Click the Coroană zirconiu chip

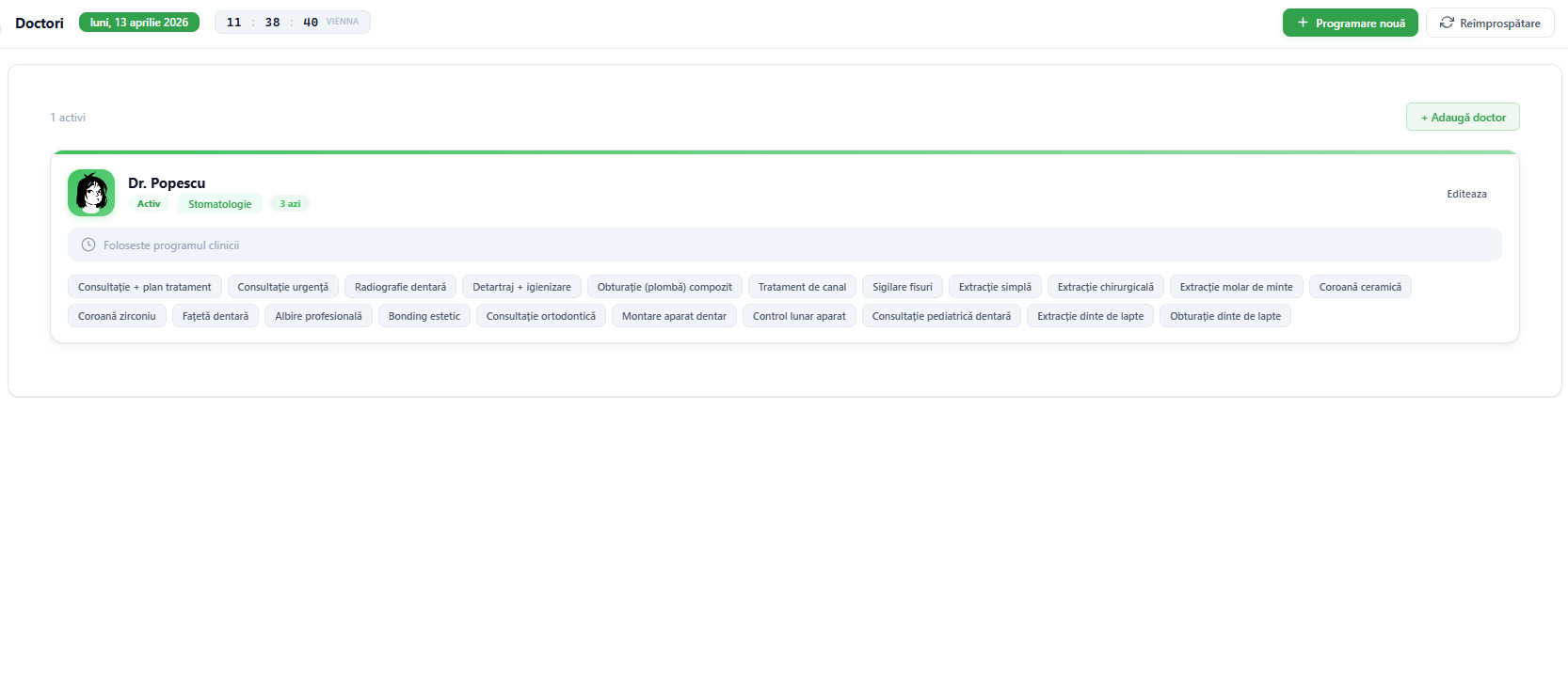tap(117, 316)
